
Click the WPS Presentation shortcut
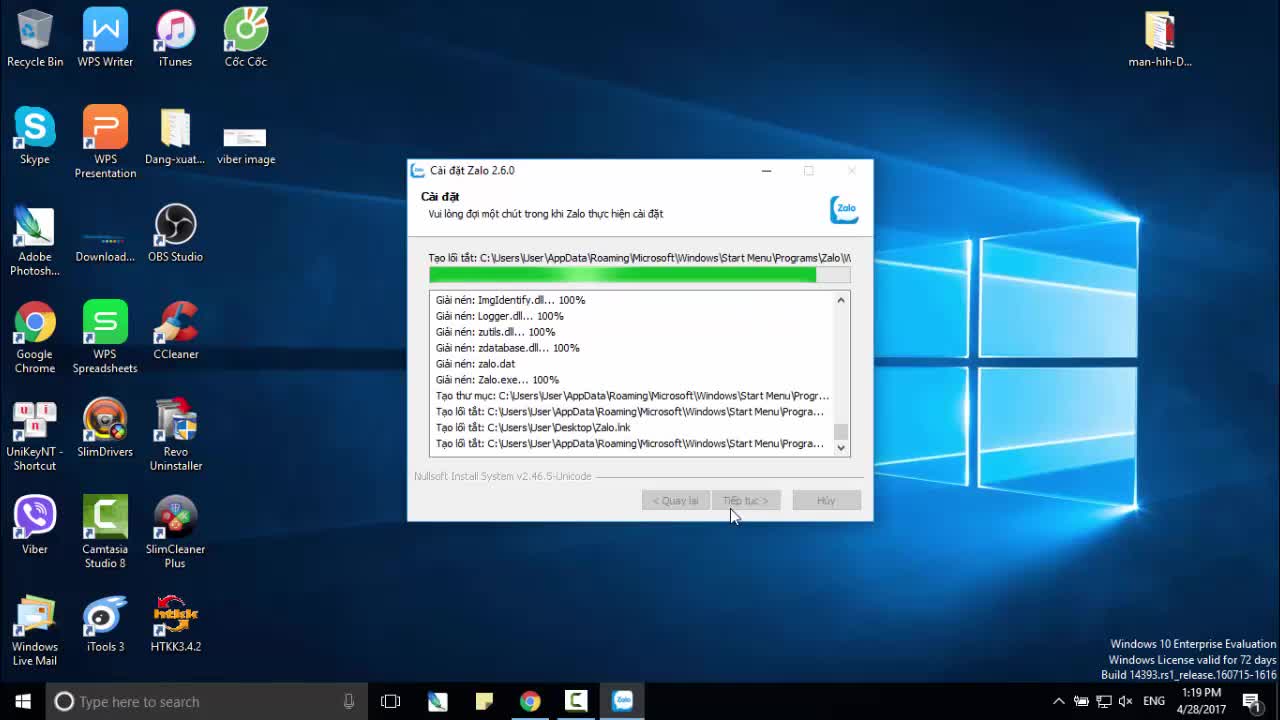click(105, 142)
